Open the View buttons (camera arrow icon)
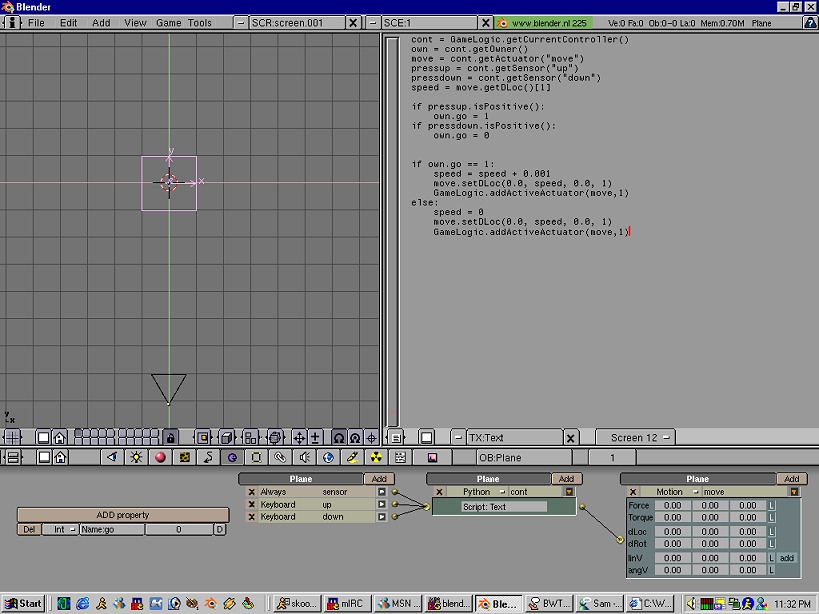Image resolution: width=819 pixels, height=614 pixels. point(112,458)
